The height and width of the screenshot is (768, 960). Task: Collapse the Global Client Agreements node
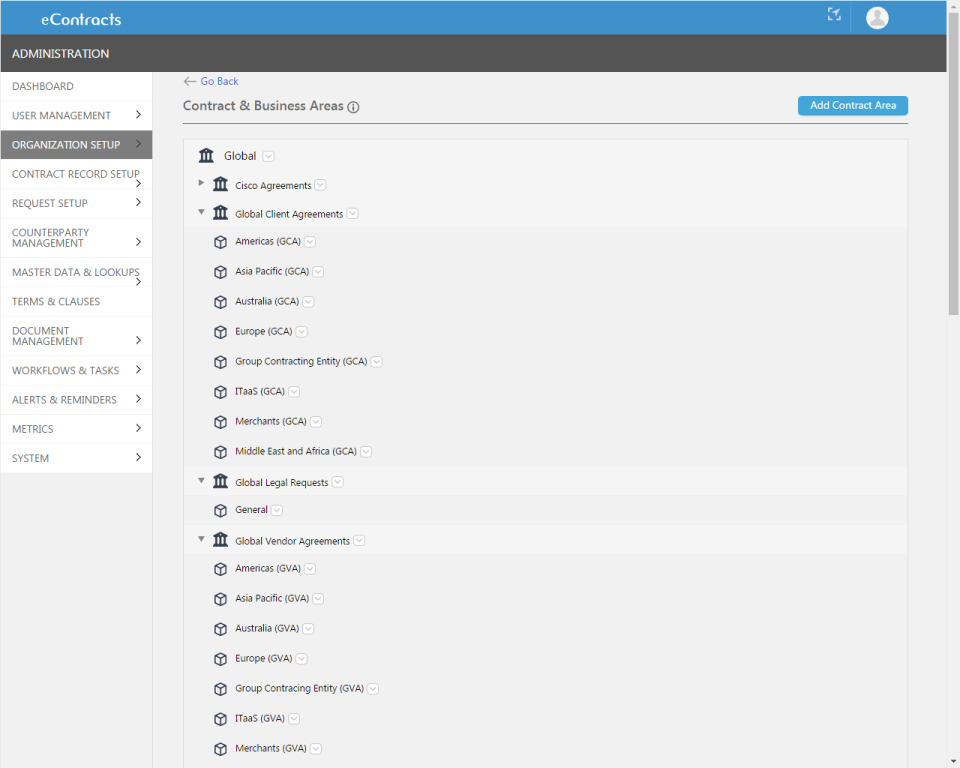click(x=201, y=213)
